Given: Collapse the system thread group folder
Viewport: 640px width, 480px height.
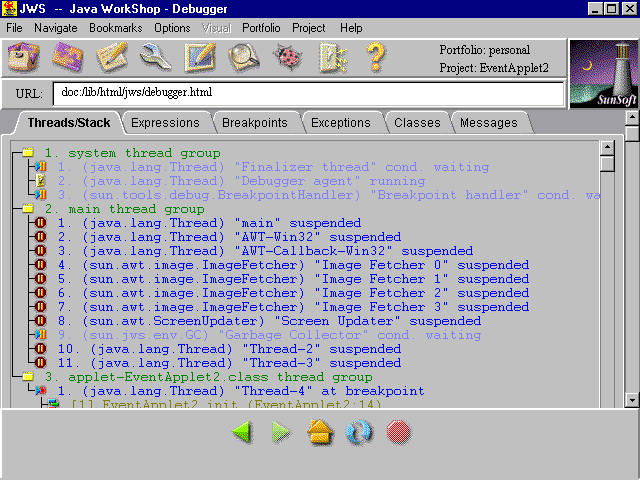Looking at the screenshot, I should coord(28,153).
